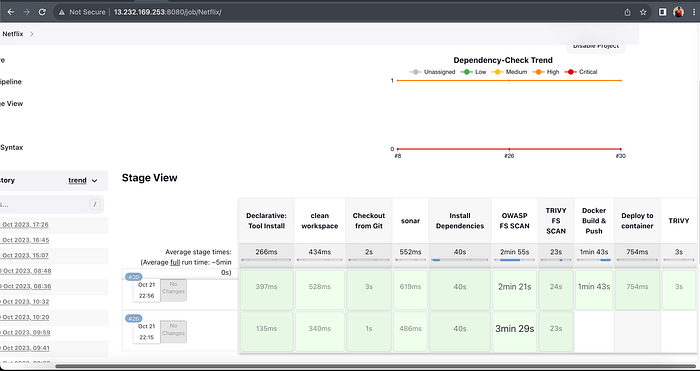Click the Install Dependencies stage header
Viewport: 700px width, 371px height.
tap(460, 221)
